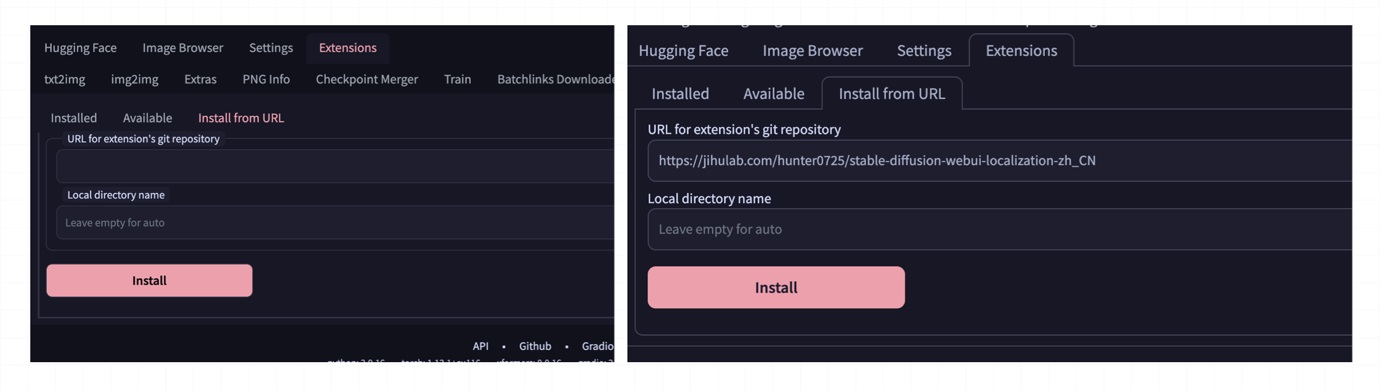Select Extensions tab in right panel

coord(1021,51)
